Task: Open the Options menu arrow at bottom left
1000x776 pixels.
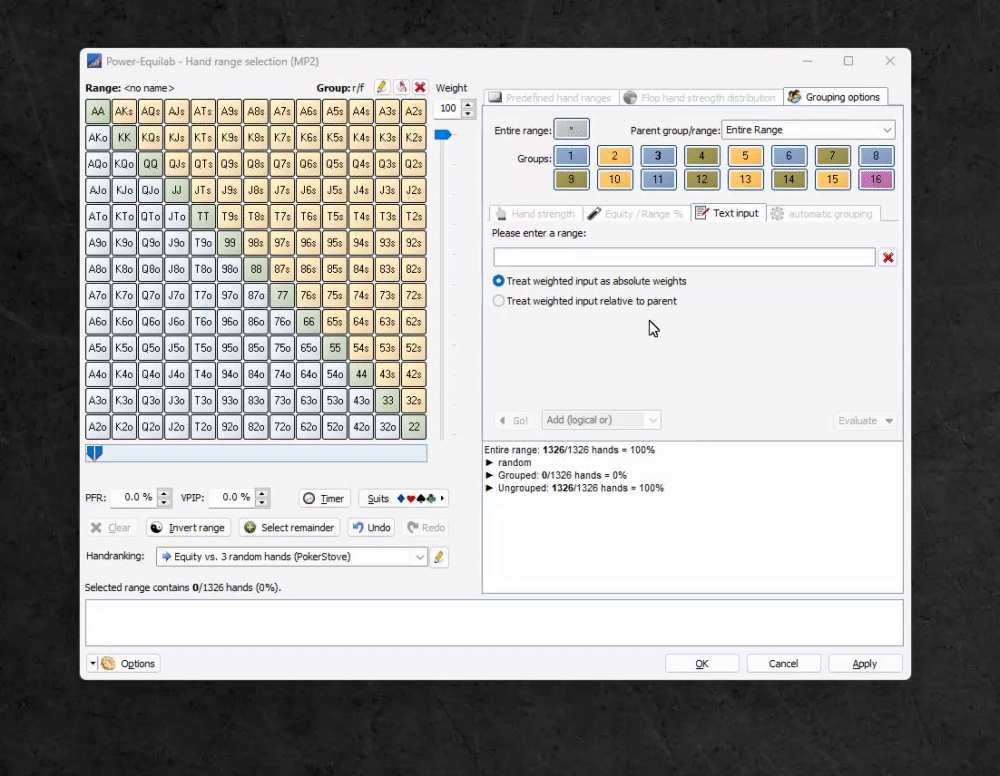Action: (92, 664)
